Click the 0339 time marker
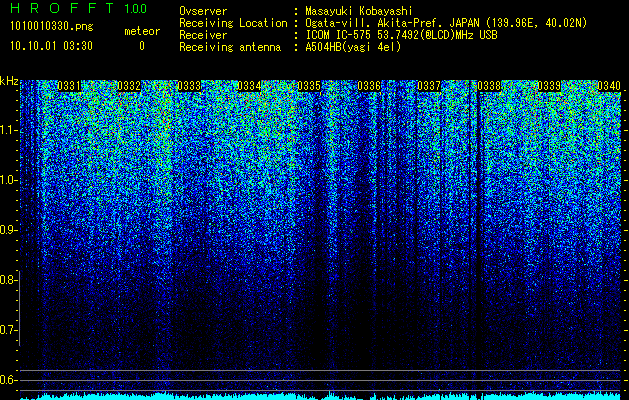 549,86
